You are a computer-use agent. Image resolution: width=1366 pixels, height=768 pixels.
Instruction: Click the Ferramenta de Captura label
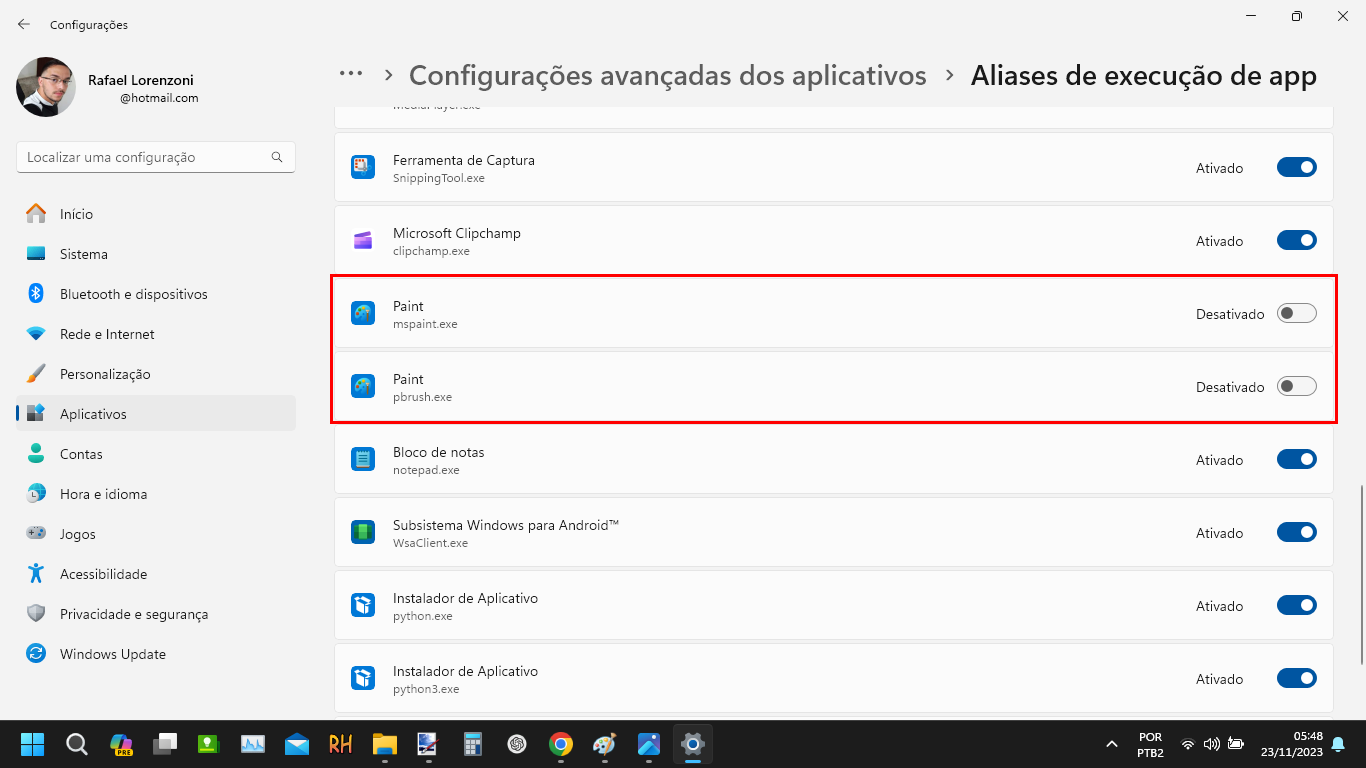click(x=464, y=160)
